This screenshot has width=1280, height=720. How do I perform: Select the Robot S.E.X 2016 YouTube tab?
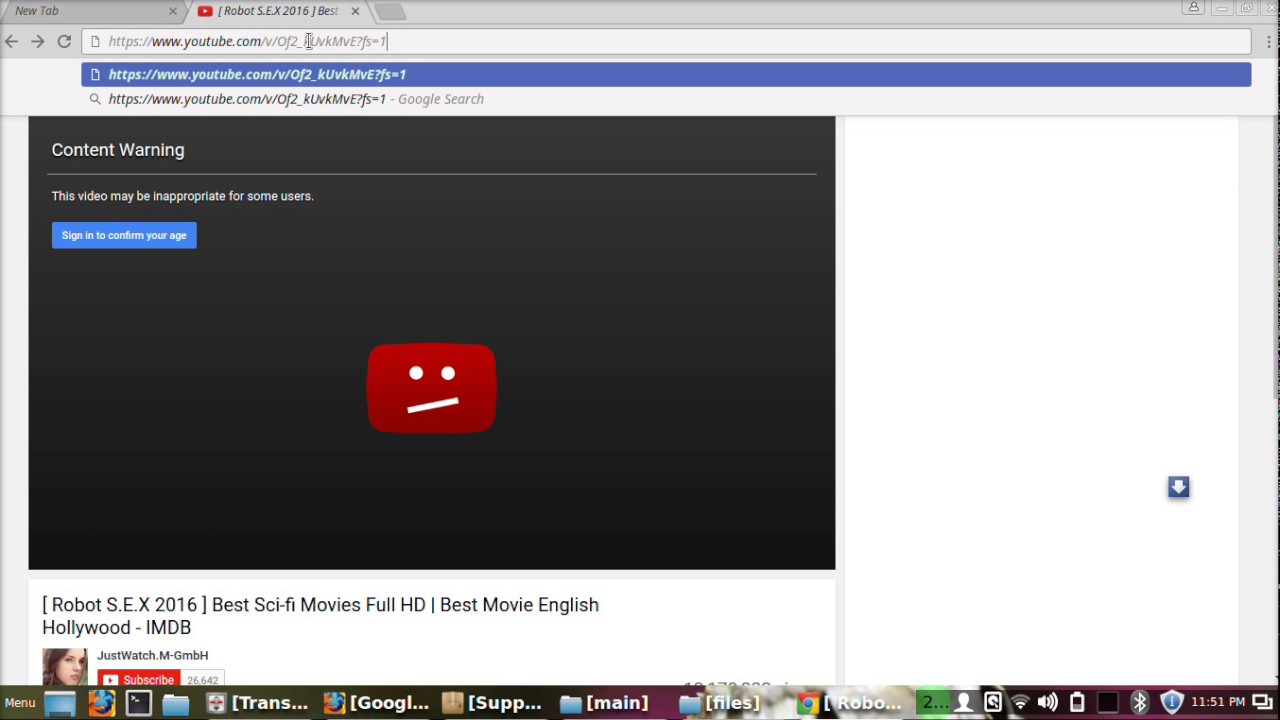(x=277, y=11)
